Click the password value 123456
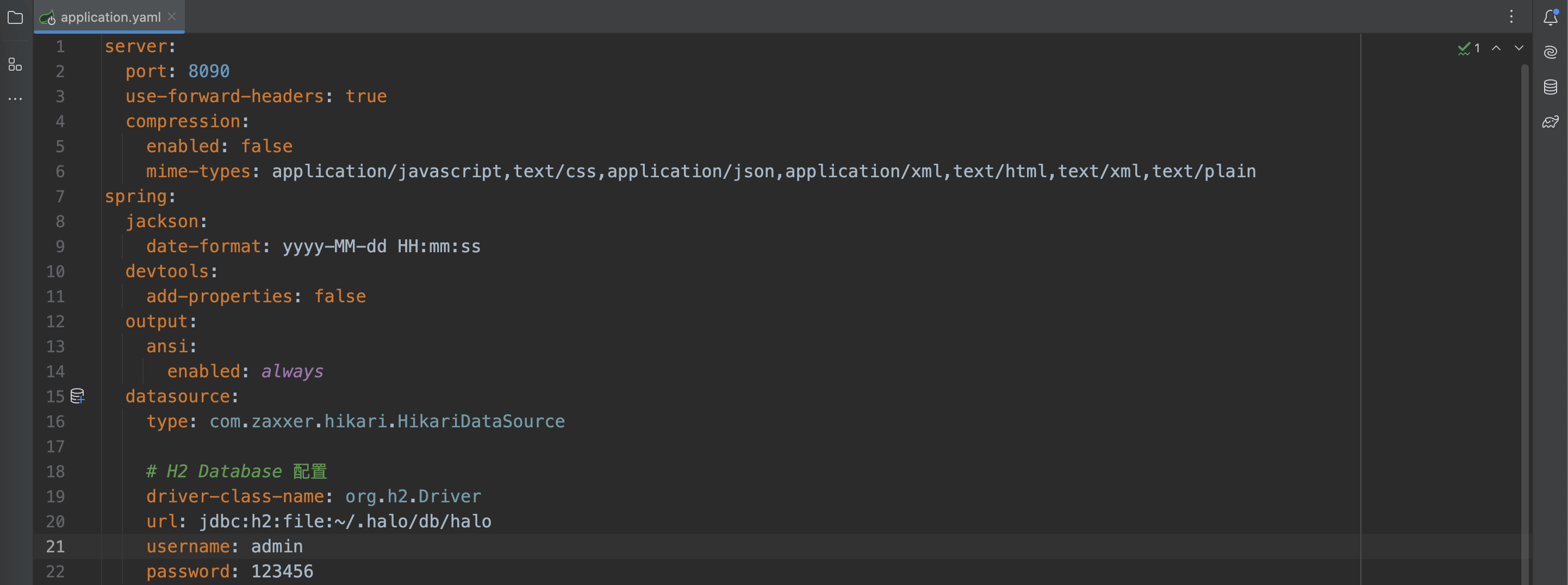 (x=282, y=571)
